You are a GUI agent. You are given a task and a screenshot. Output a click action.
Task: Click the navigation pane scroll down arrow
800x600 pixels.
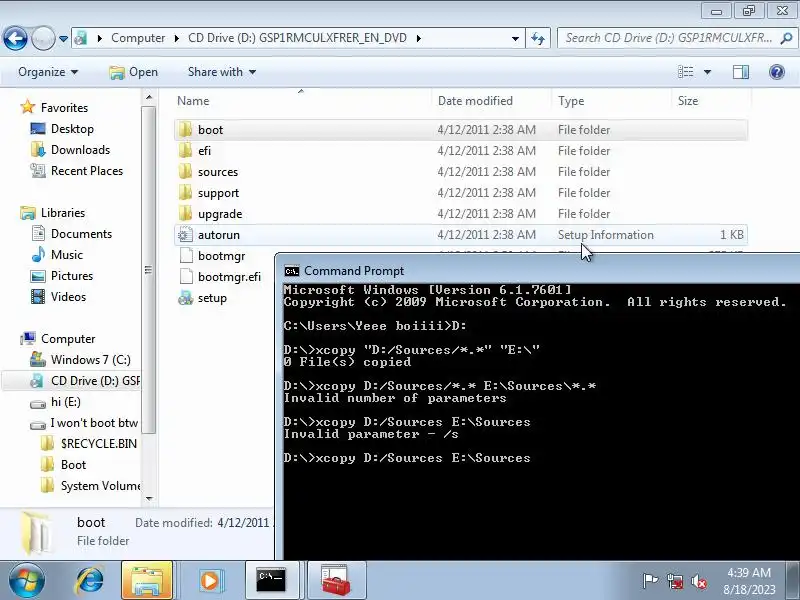point(149,498)
